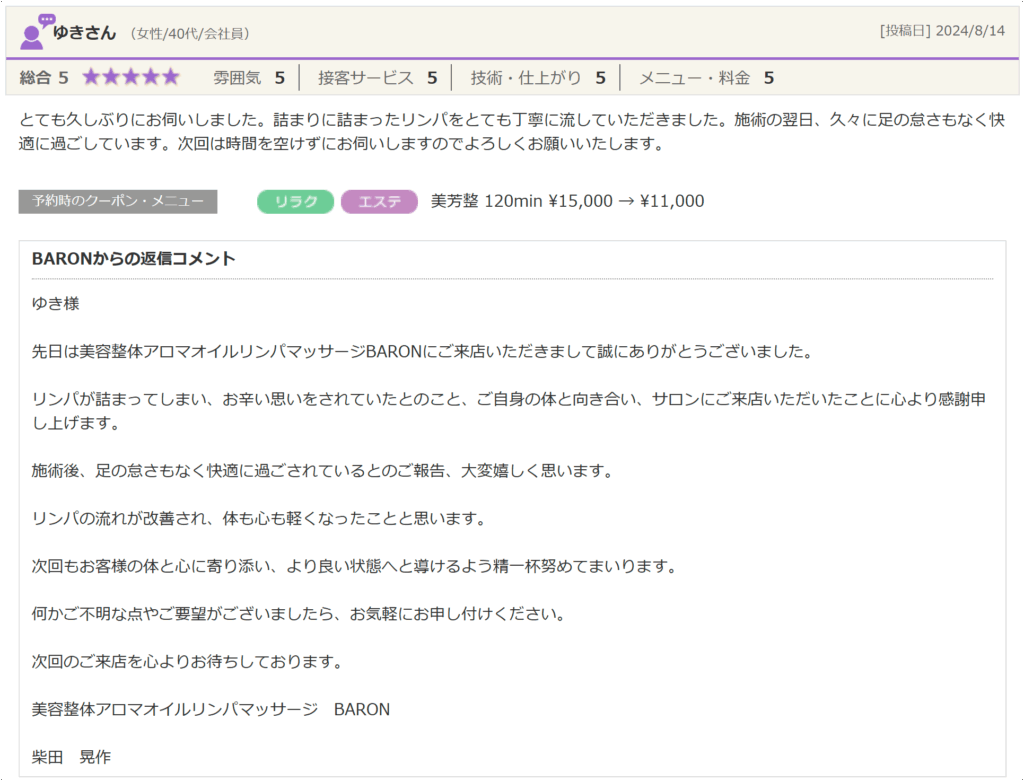This screenshot has width=1024, height=781.
Task: Click line 次回のご来店を心よりお待ちしております
Action: [x=188, y=661]
